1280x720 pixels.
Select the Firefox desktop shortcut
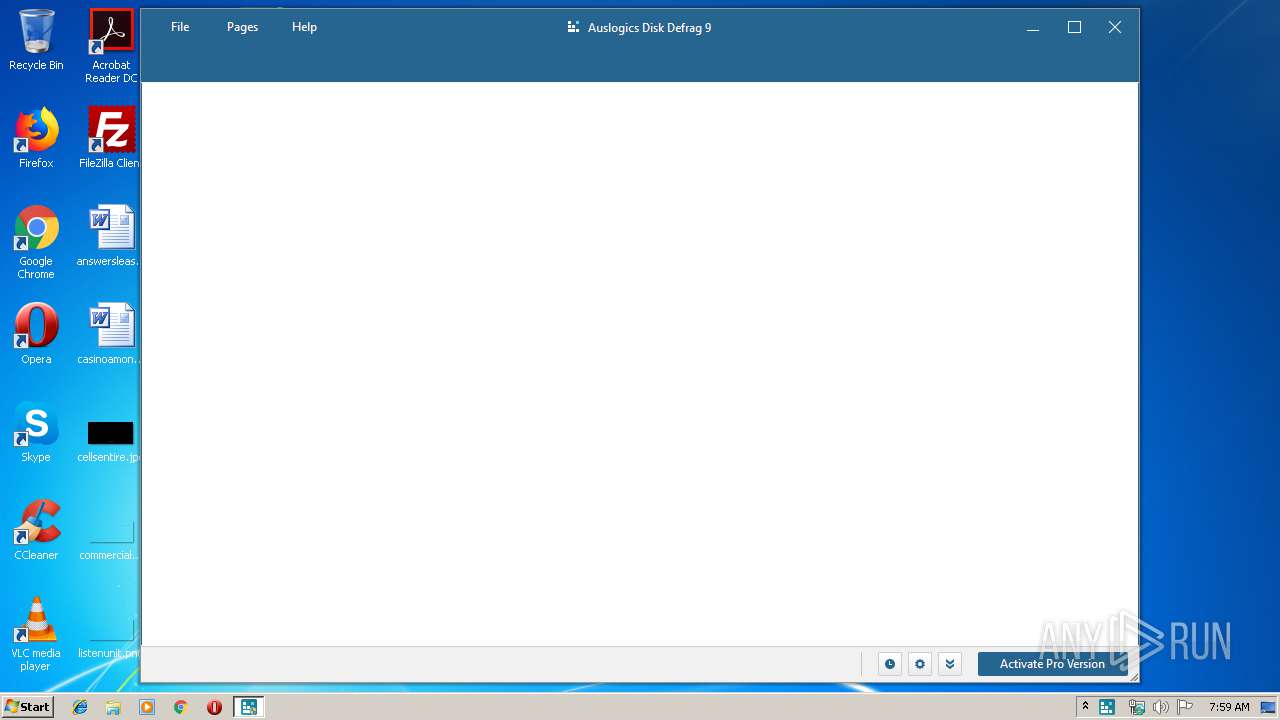click(x=36, y=138)
